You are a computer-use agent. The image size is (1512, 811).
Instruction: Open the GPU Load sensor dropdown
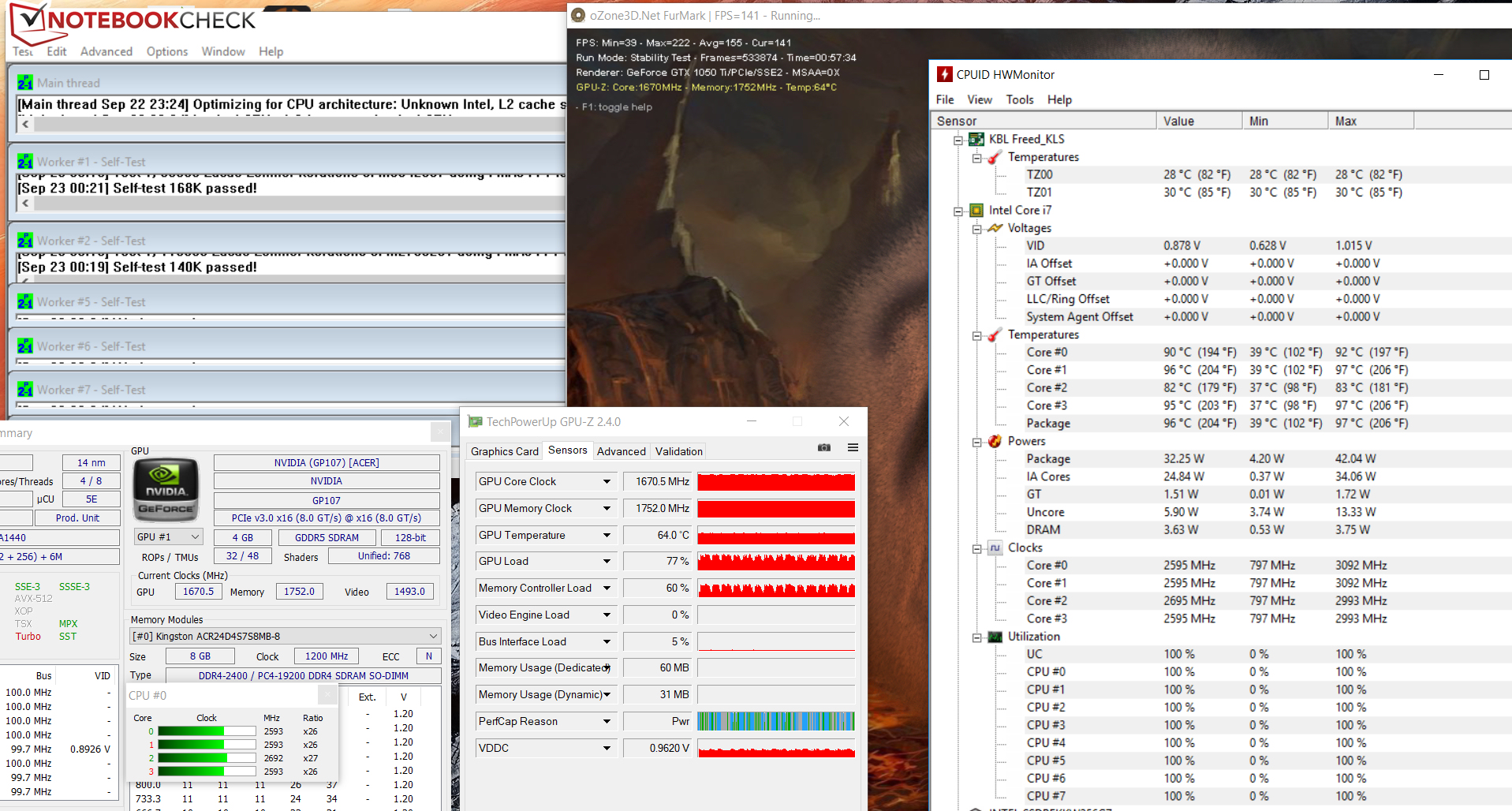(607, 561)
